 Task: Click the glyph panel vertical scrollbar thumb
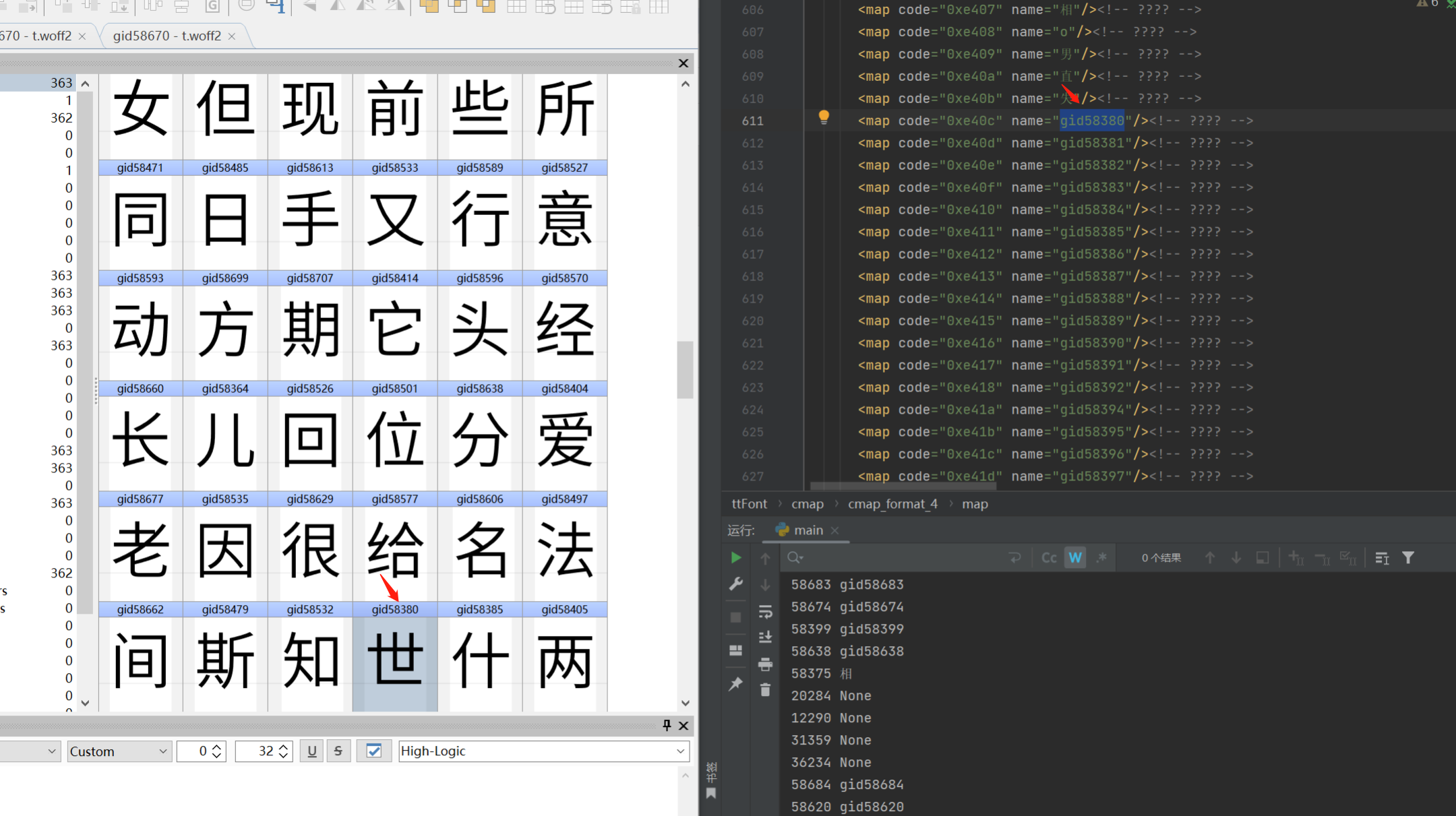pyautogui.click(x=685, y=370)
